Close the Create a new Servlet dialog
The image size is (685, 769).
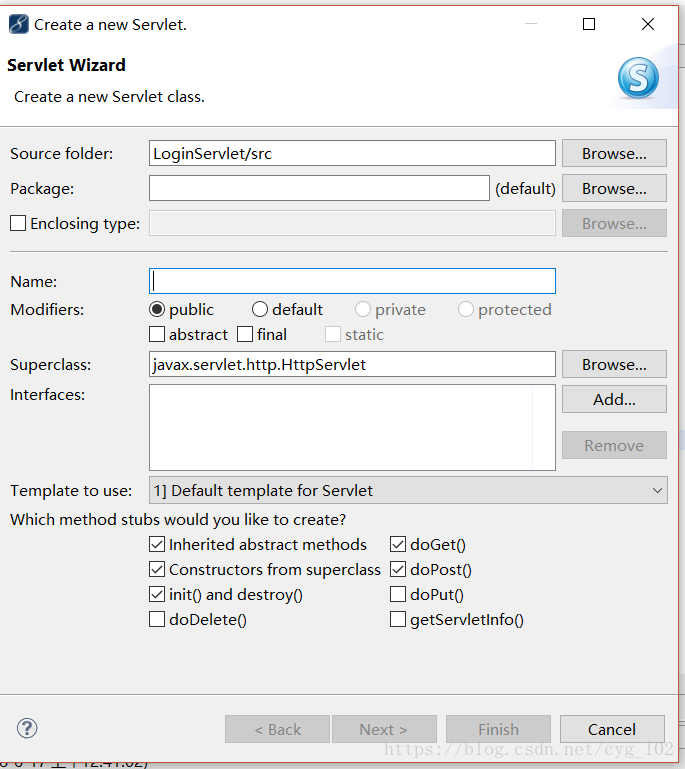(648, 24)
